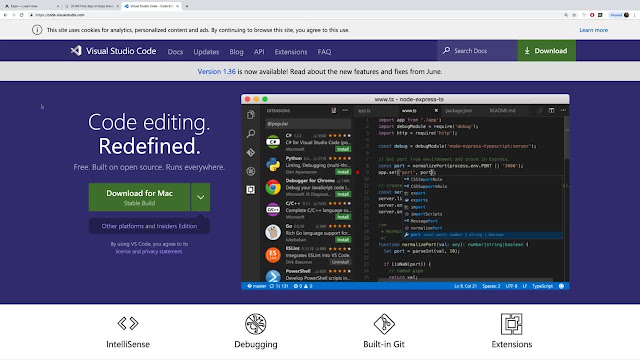640x360 pixels.
Task: Click Learn more in the cookie banner
Action: [593, 30]
